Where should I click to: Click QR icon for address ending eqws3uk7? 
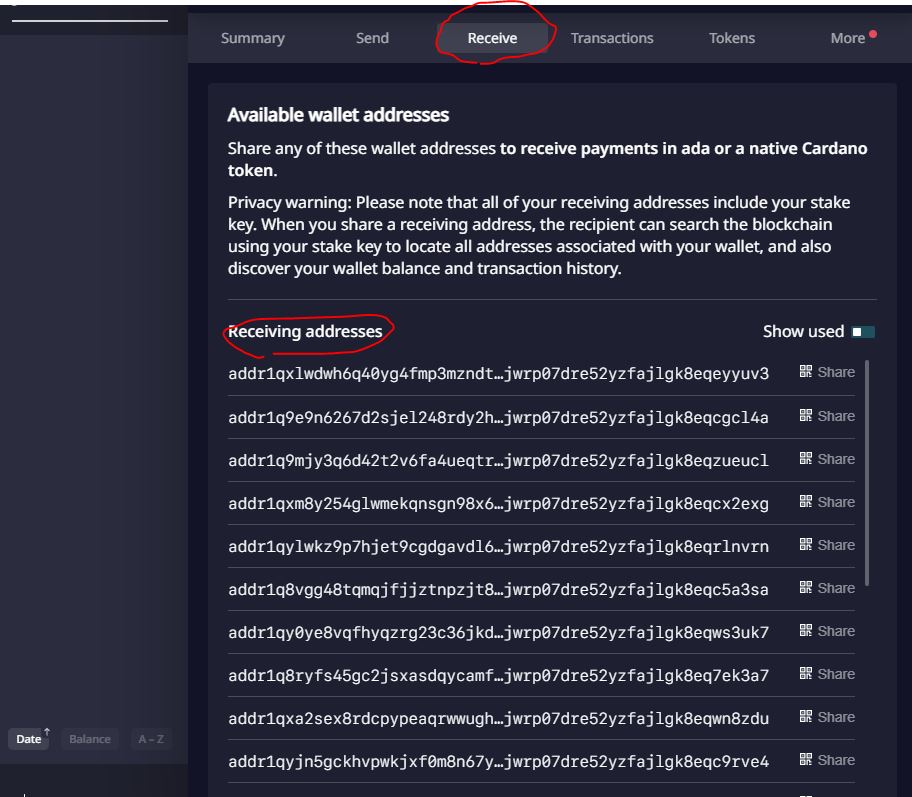[x=806, y=631]
